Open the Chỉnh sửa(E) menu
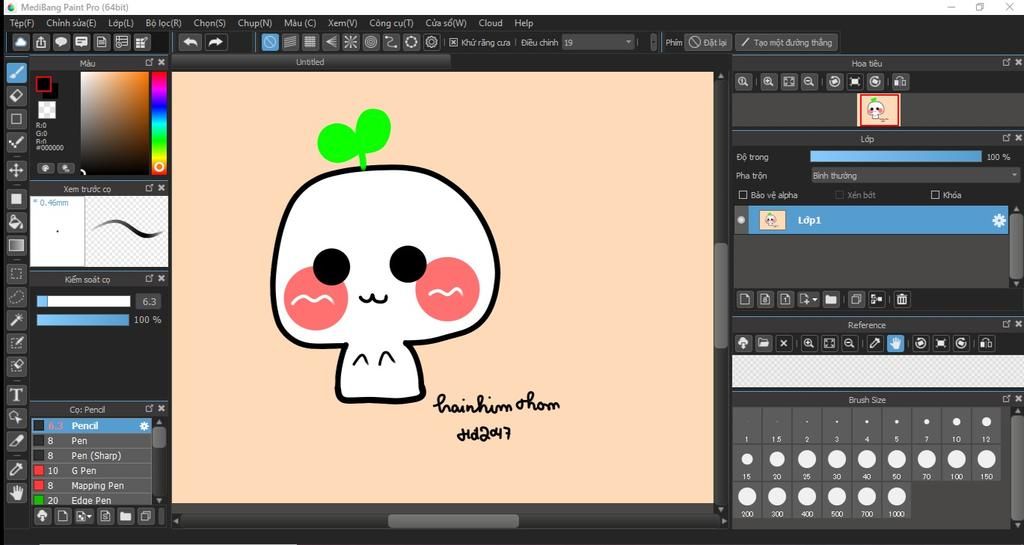The height and width of the screenshot is (545, 1024). (x=71, y=23)
